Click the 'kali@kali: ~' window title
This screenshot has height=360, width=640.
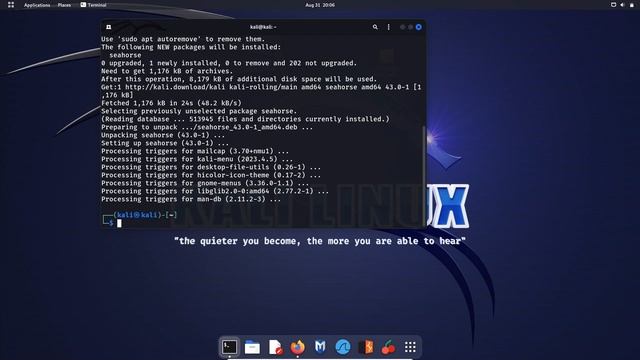coord(263,27)
